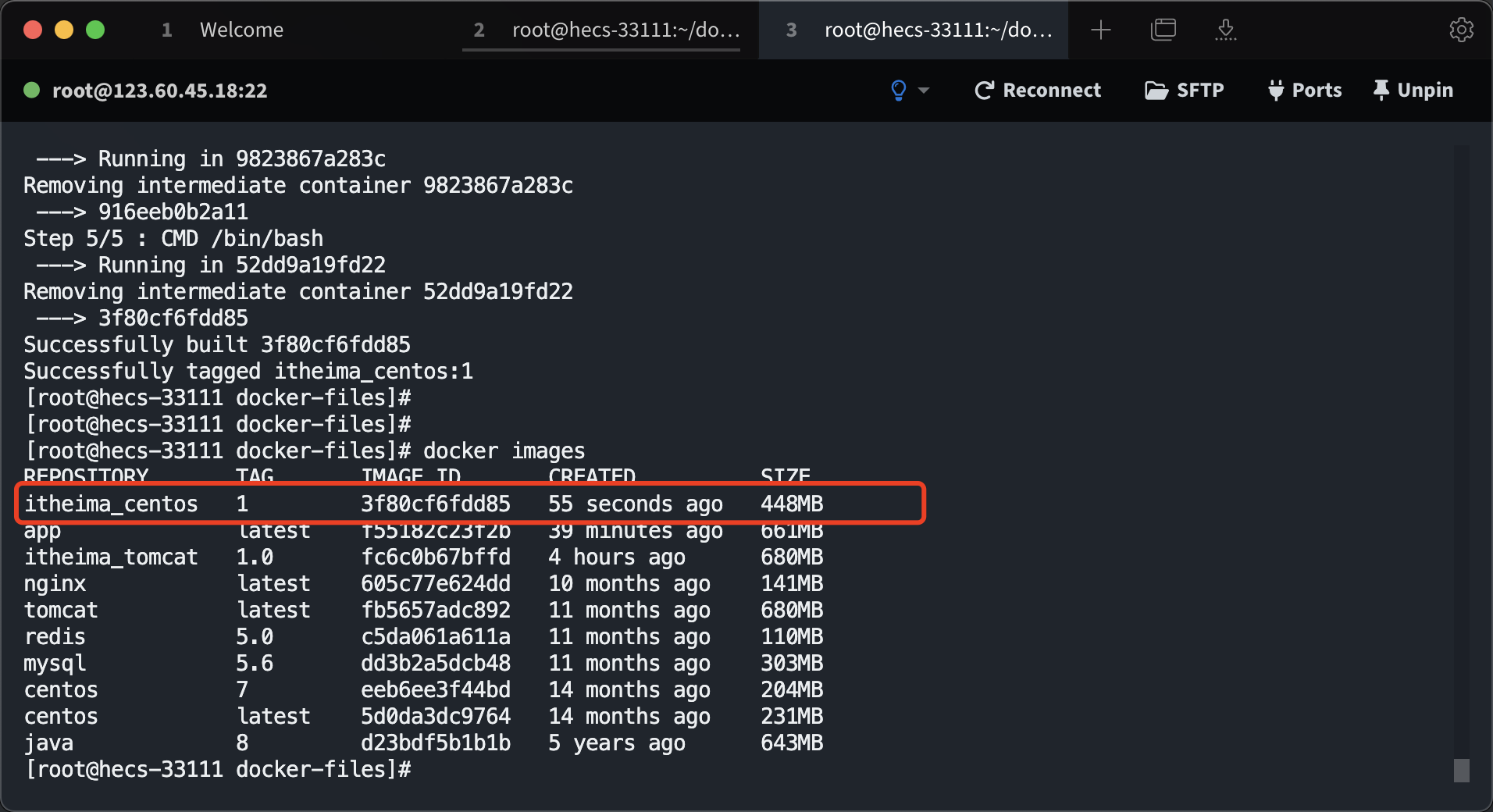Image resolution: width=1493 pixels, height=812 pixels.
Task: Click the terminal scrollbar thumb
Action: click(x=1461, y=770)
